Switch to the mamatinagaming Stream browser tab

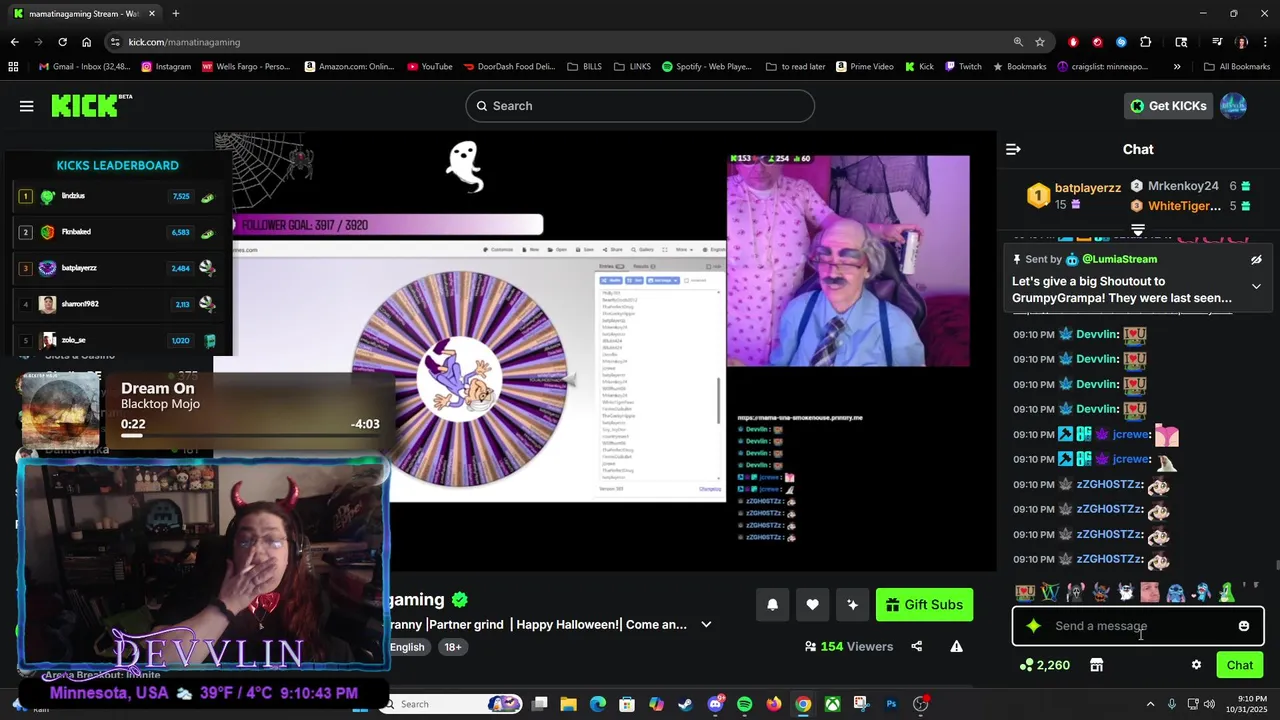click(84, 14)
